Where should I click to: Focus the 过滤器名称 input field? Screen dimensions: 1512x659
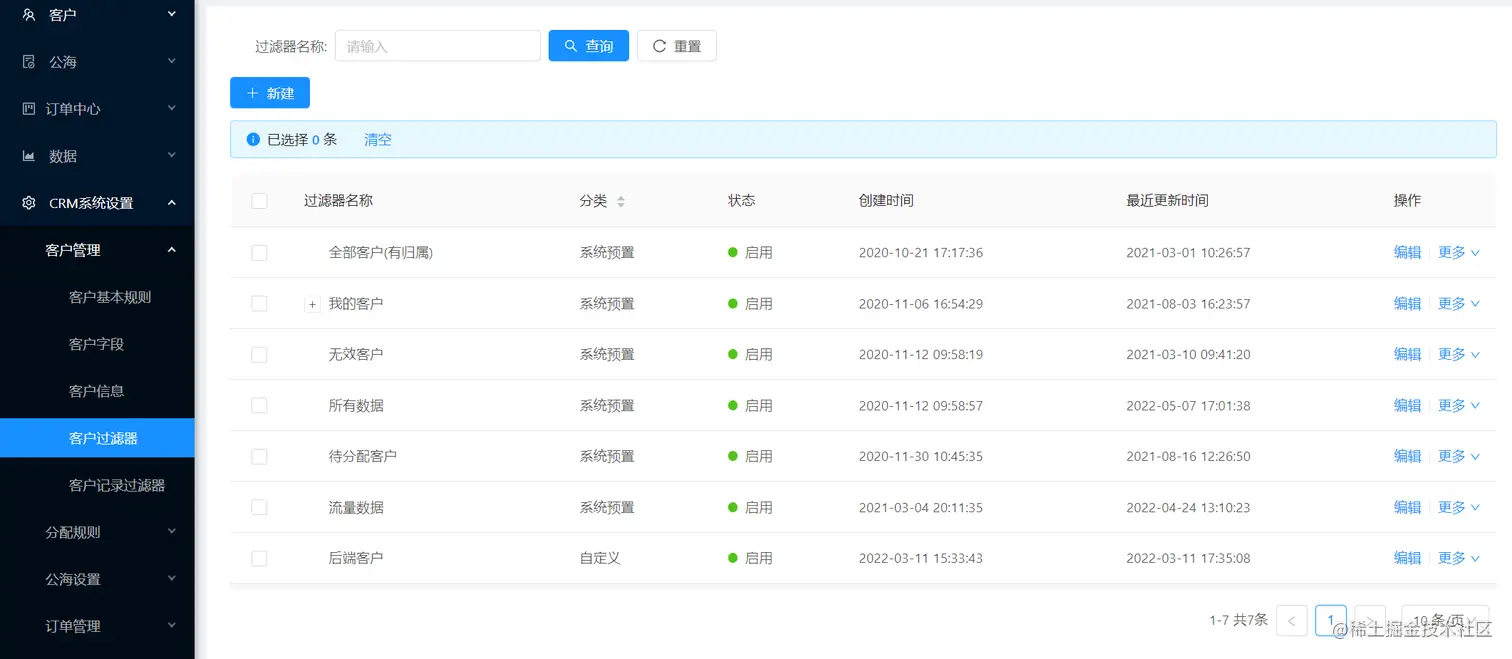coord(438,46)
